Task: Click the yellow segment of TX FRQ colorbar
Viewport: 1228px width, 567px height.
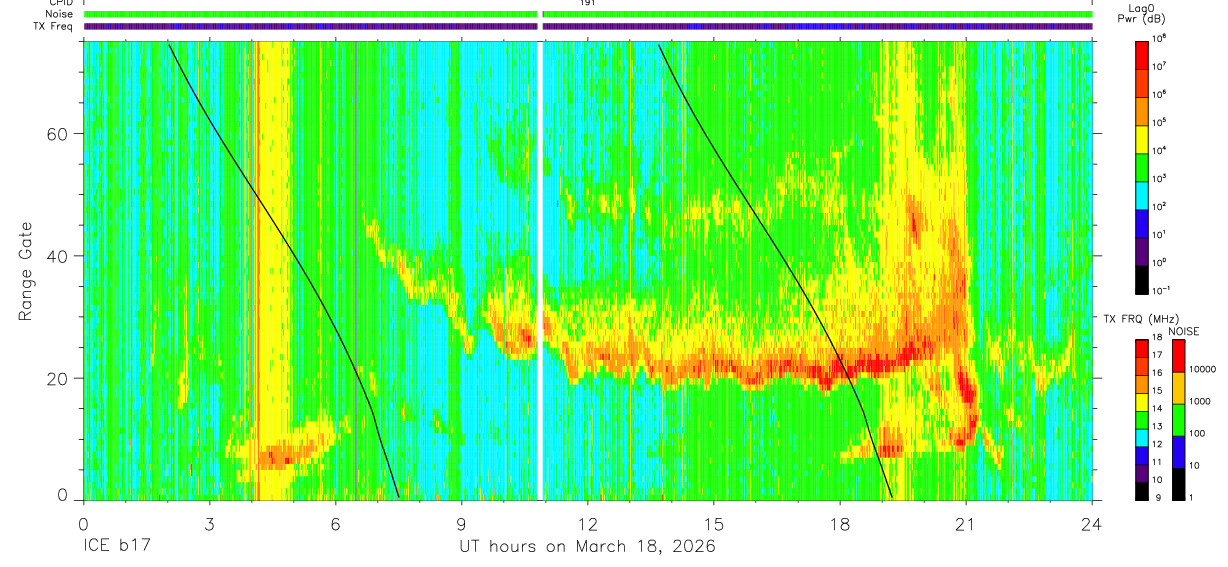Action: point(1141,402)
